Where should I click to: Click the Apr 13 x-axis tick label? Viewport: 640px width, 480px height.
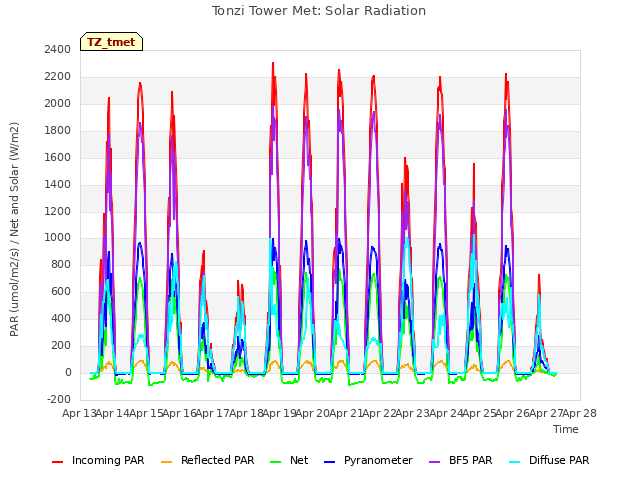79,413
